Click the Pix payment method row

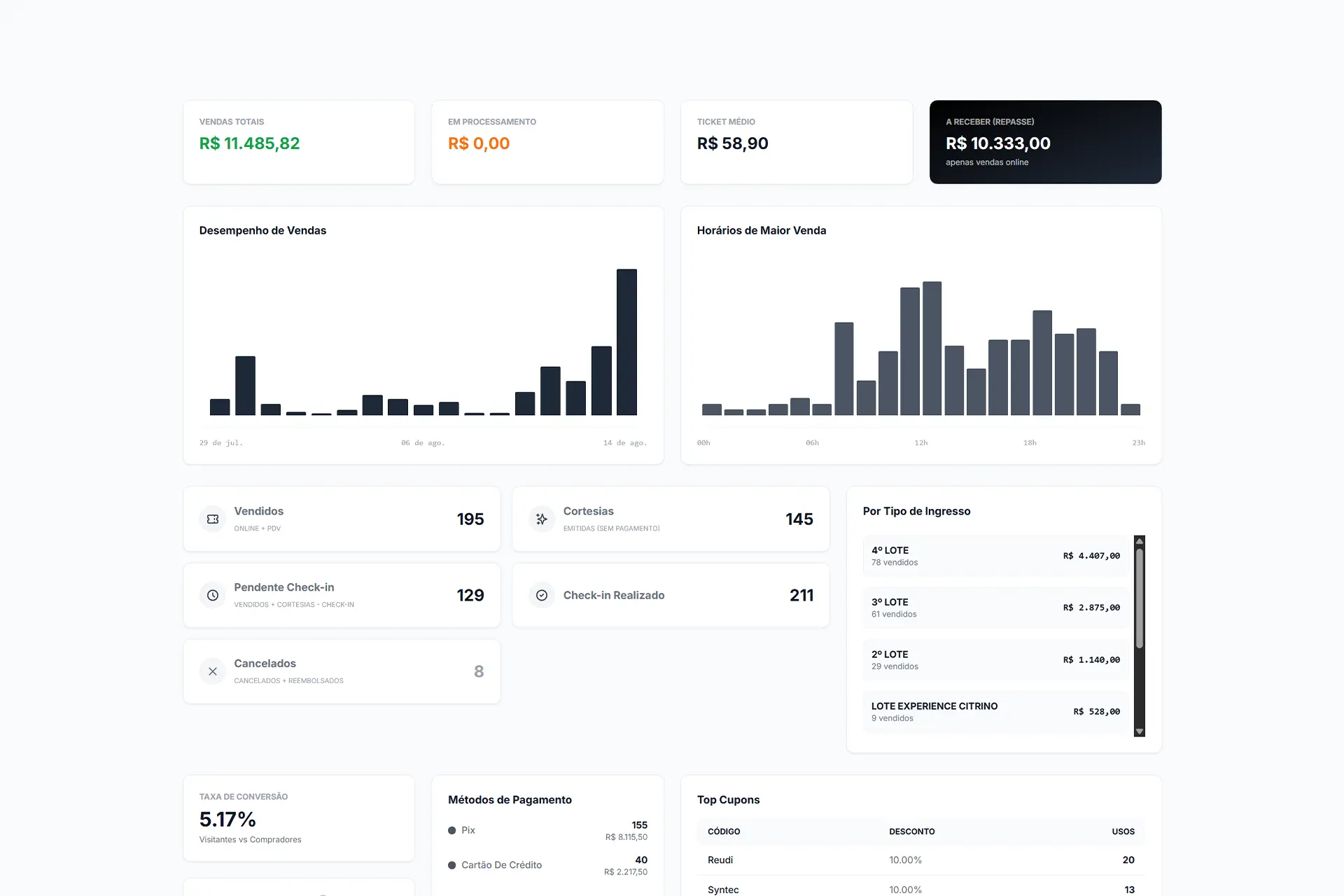click(x=547, y=830)
